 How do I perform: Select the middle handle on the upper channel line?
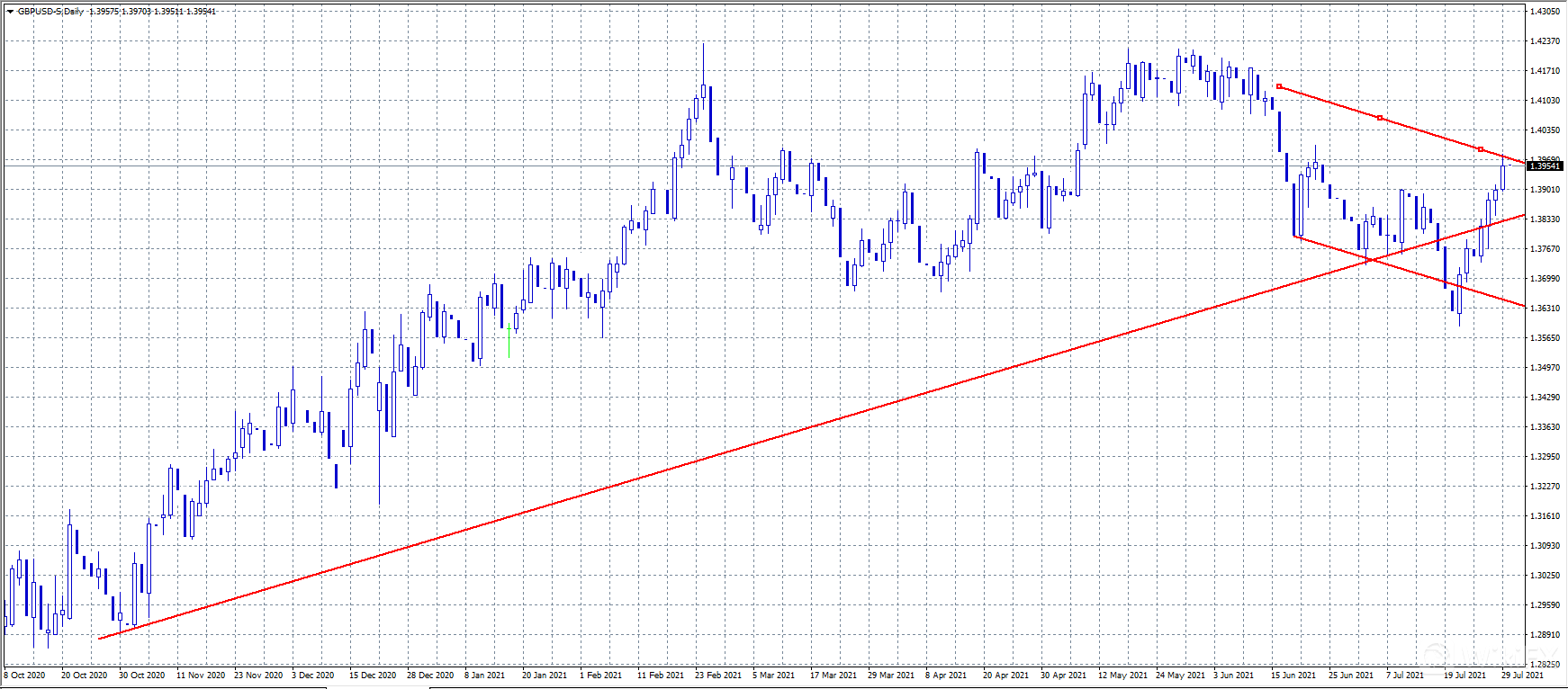click(1380, 118)
